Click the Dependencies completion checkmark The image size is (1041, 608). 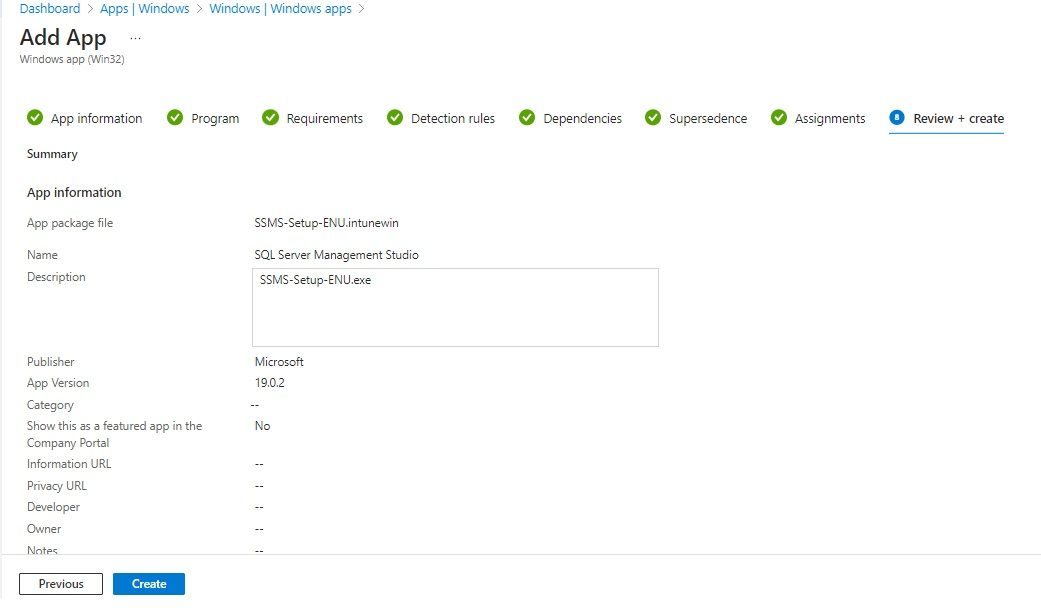pyautogui.click(x=527, y=118)
